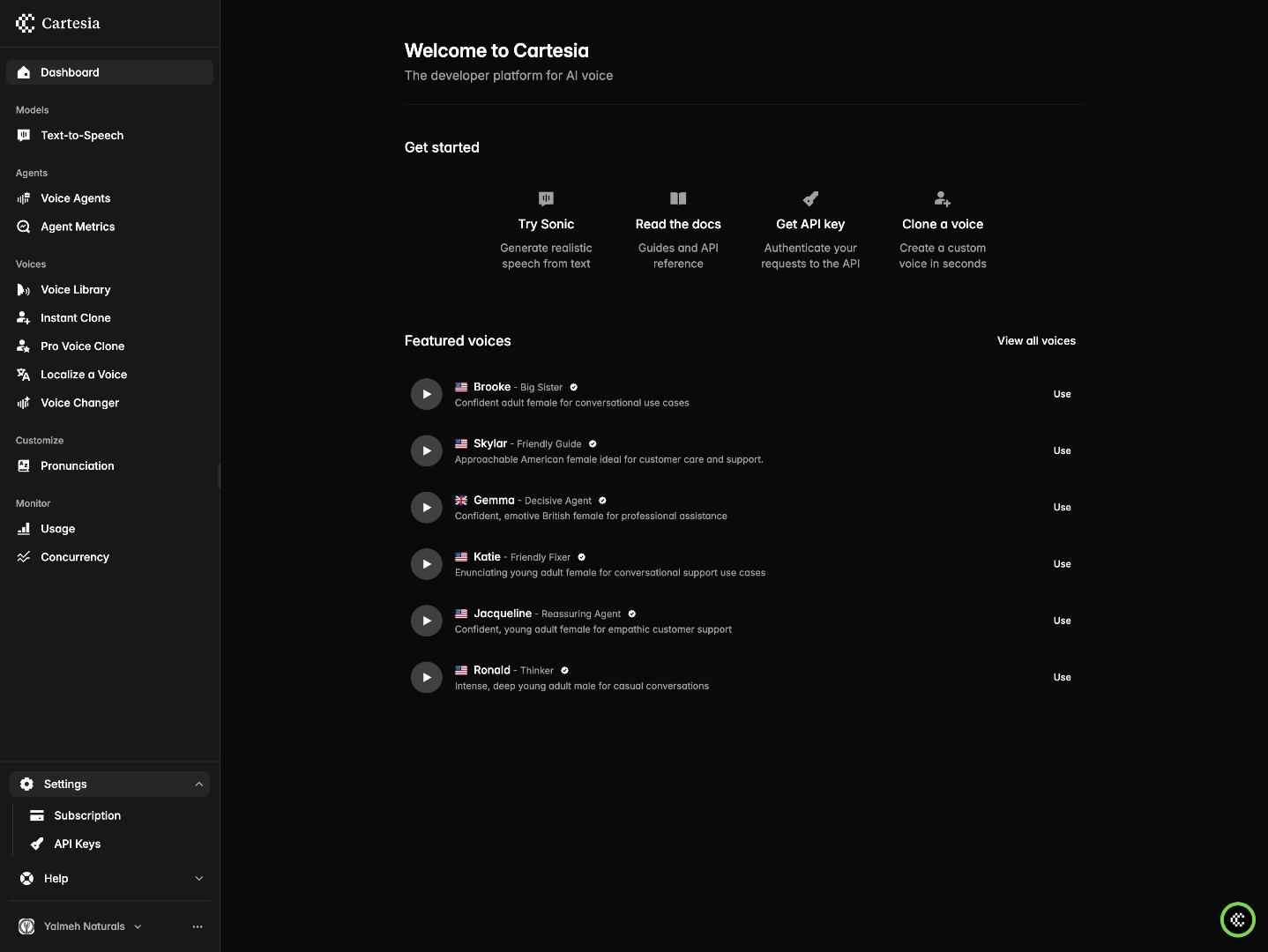The width and height of the screenshot is (1268, 952).
Task: Play the Katie voice sample
Action: [427, 564]
